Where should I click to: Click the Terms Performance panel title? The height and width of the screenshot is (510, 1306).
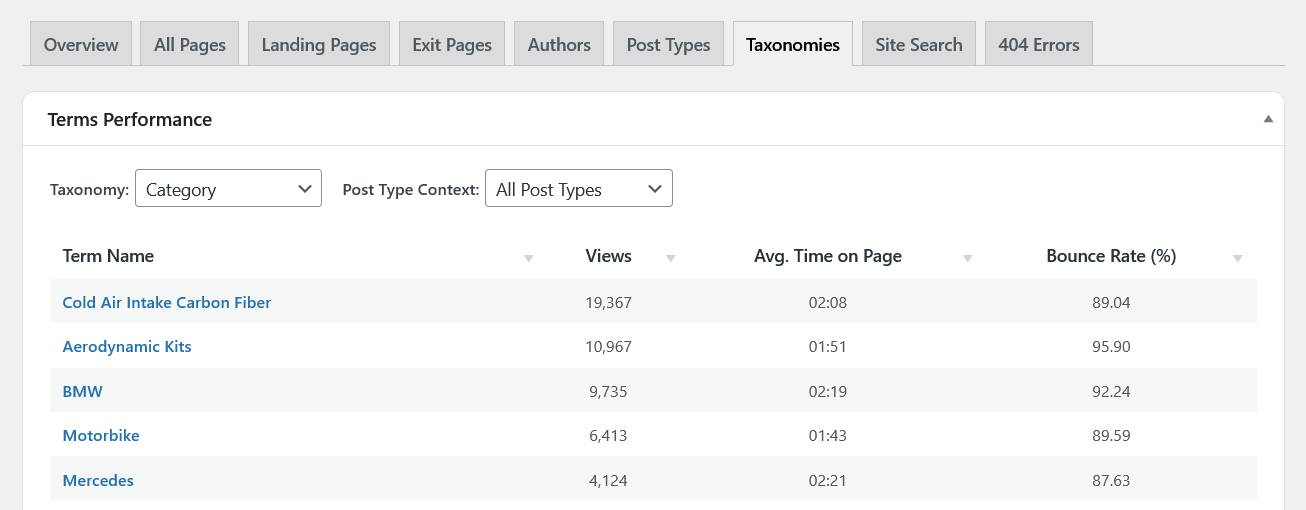[130, 119]
